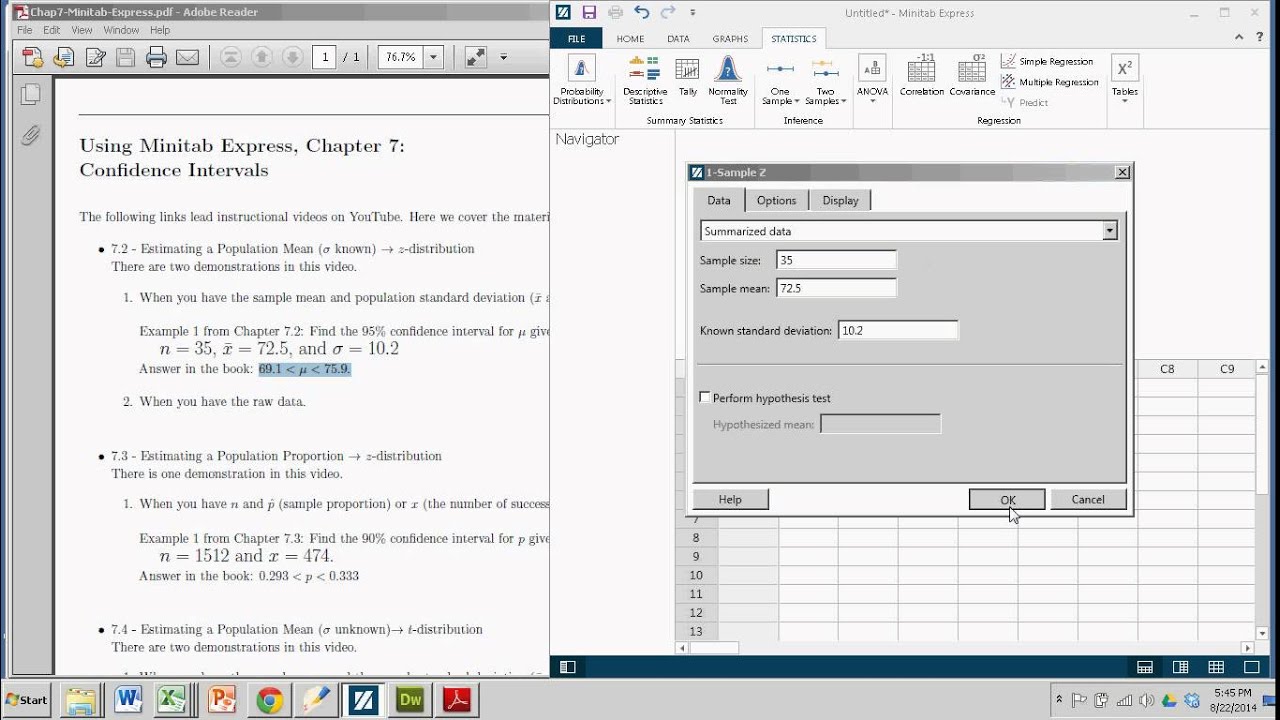Toggle navigator pane icon in Minitab status bar
1280x720 pixels.
pos(567,667)
